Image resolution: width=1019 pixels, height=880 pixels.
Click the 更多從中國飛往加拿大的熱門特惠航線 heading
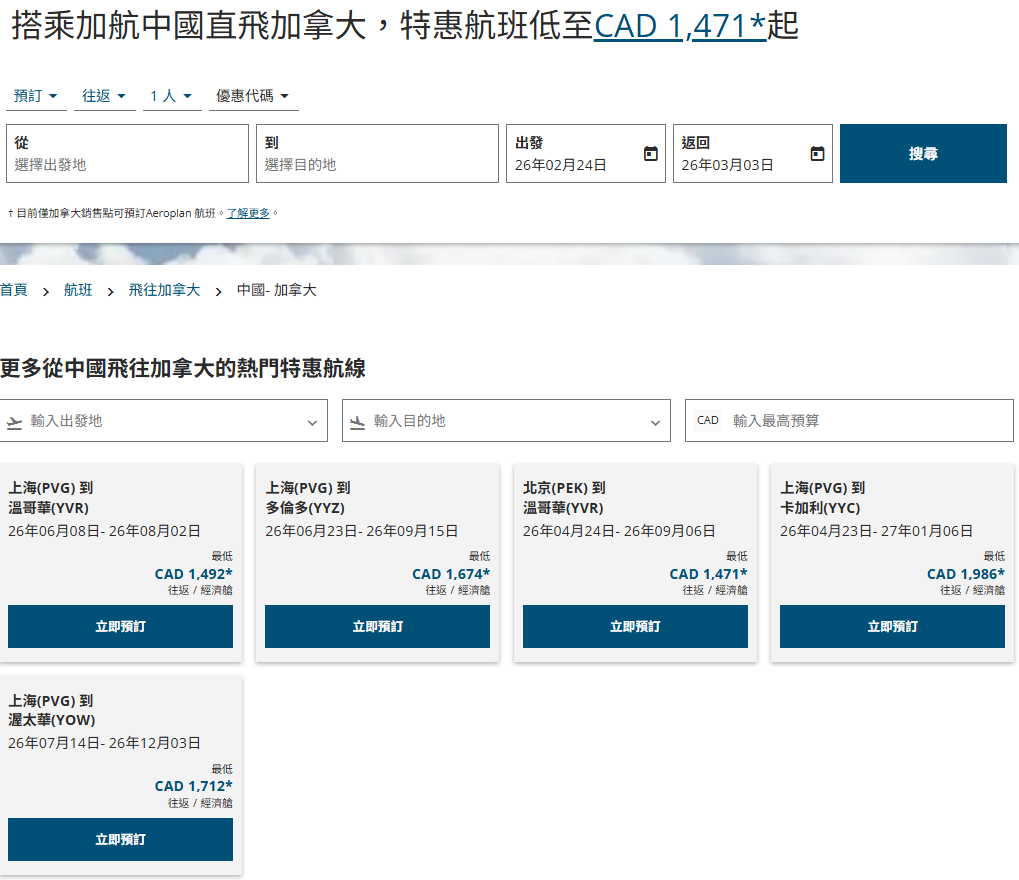click(x=183, y=369)
